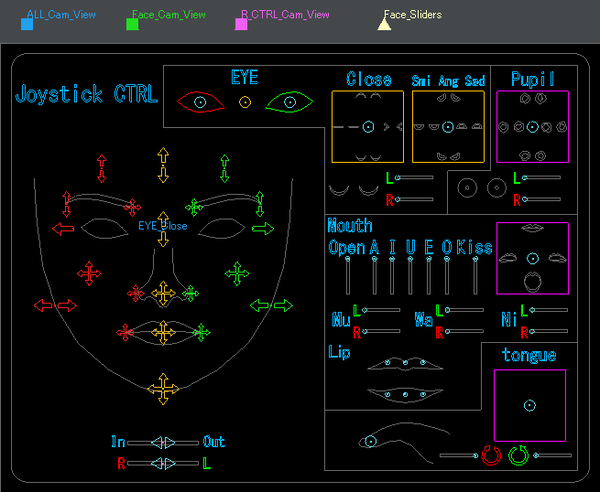Select the green double-arrow jaw side control
The image size is (600, 492).
271,305
